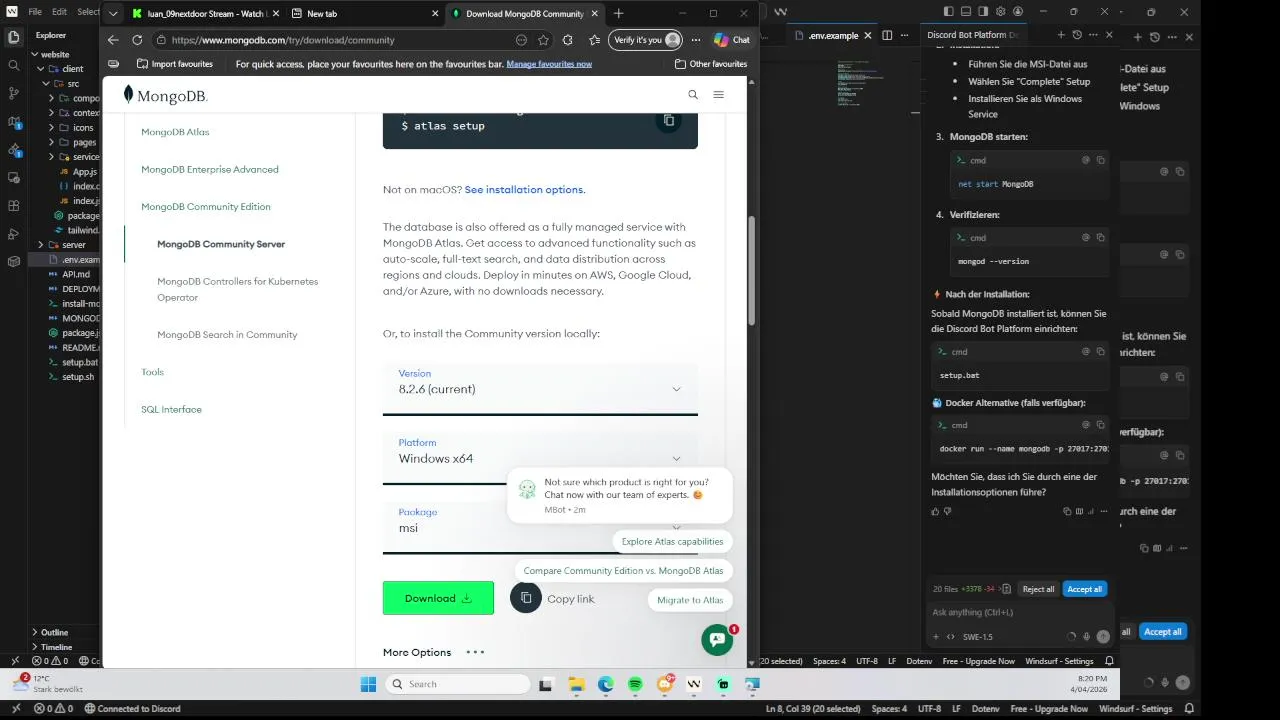
Task: Give a thumbs up to the assistant reply
Action: pyautogui.click(x=936, y=511)
